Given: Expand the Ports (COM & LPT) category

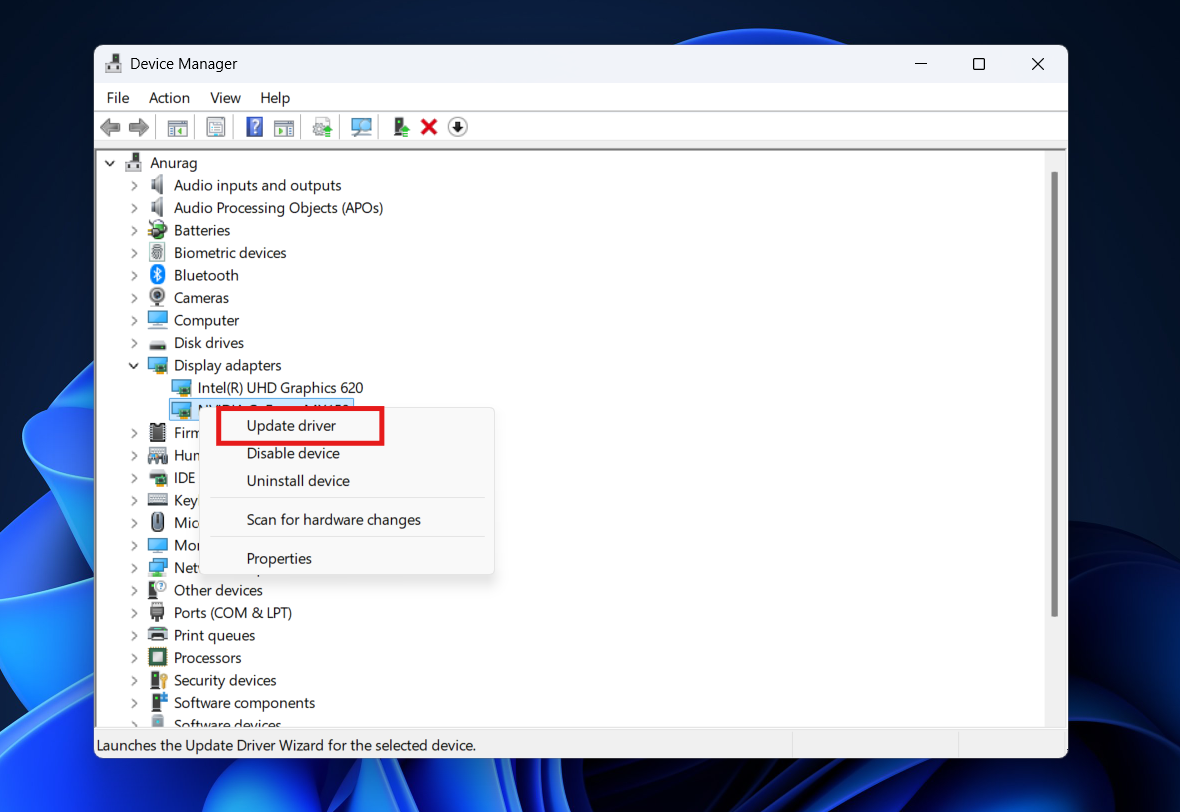Looking at the screenshot, I should point(135,612).
